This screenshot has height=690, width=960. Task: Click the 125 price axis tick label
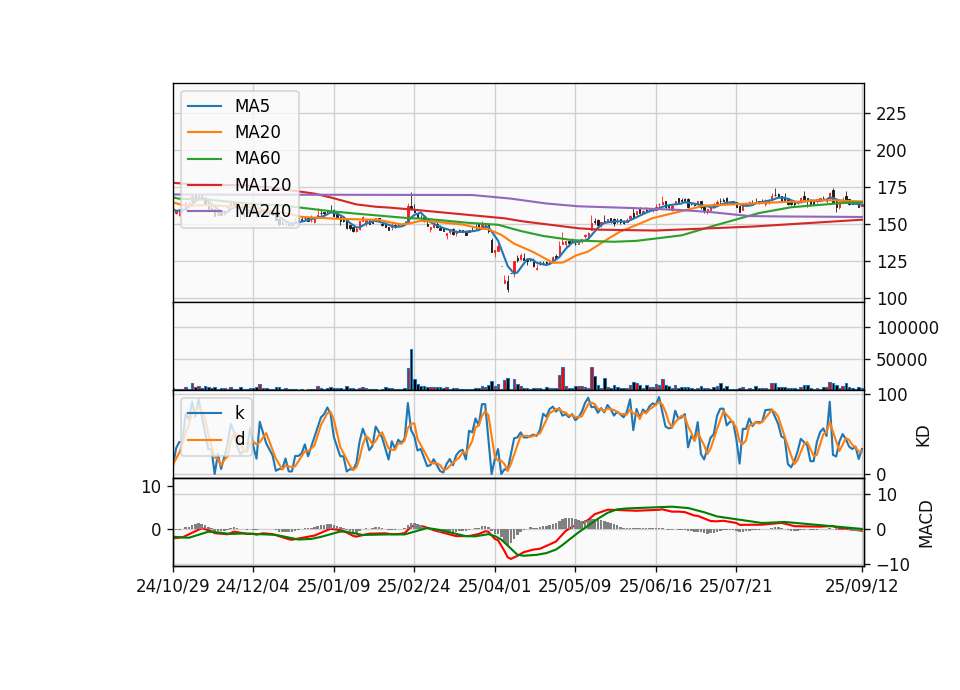[891, 261]
